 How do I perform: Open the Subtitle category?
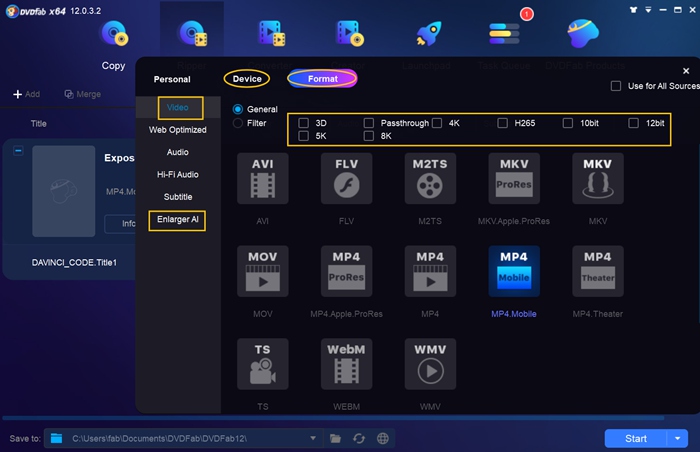pyautogui.click(x=178, y=197)
